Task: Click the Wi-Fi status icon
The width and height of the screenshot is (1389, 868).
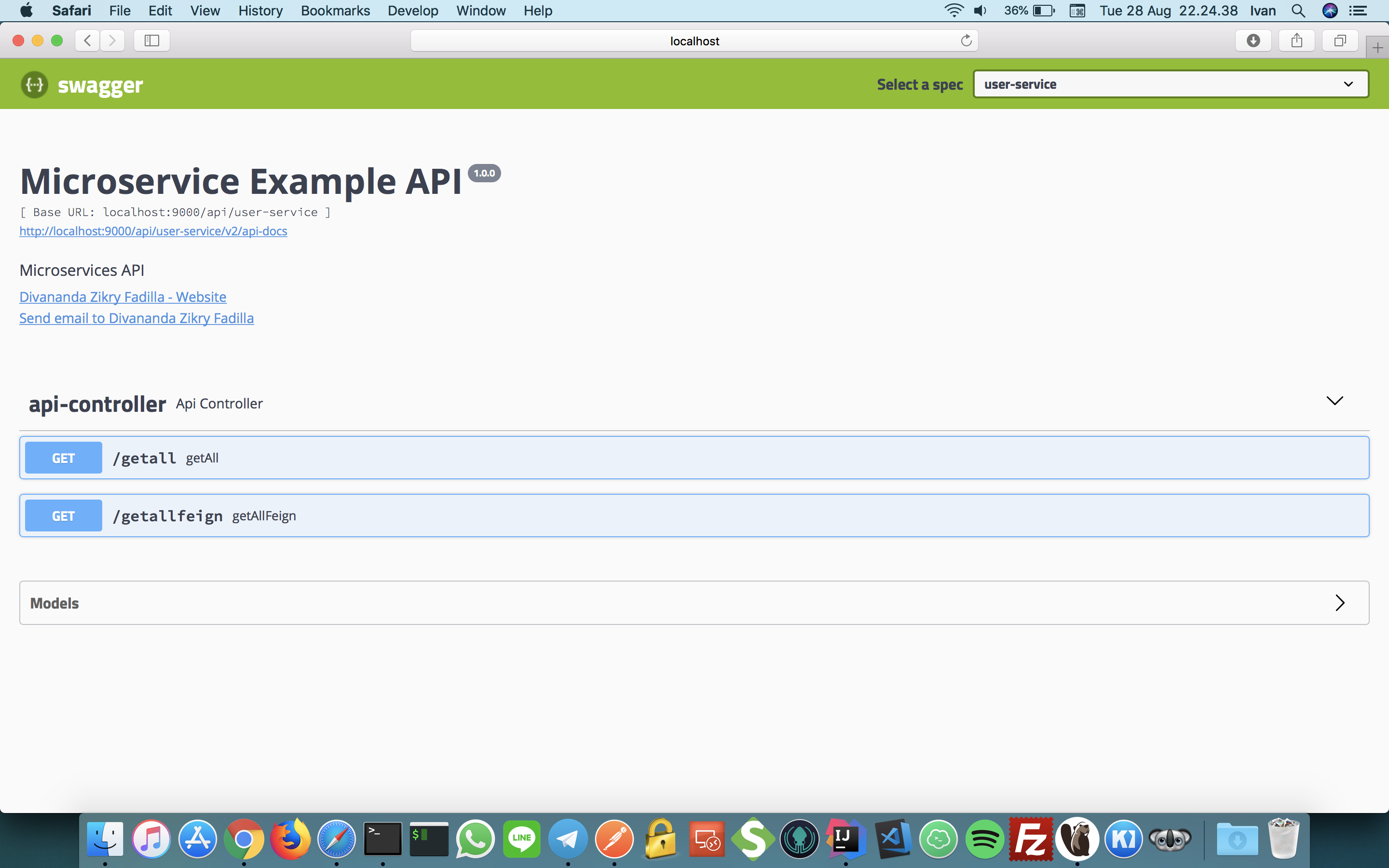Action: pyautogui.click(x=953, y=10)
